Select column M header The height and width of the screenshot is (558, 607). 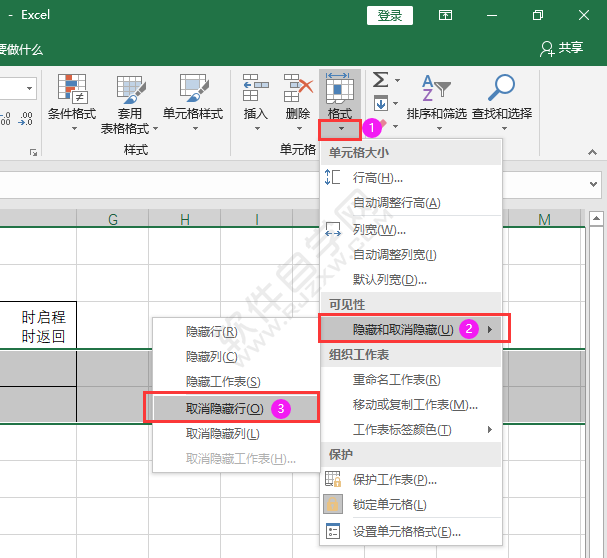[544, 219]
